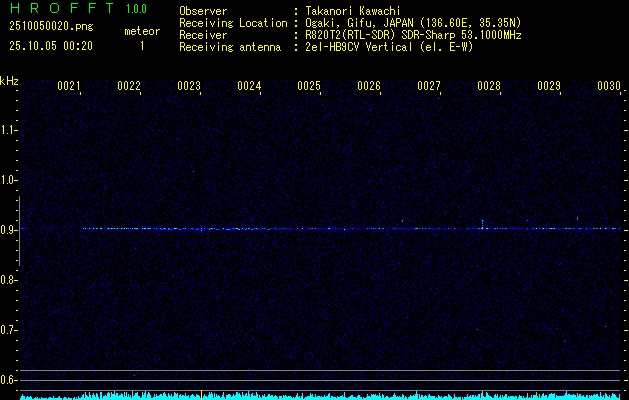Click the Observer field label
The image size is (629, 400).
(x=203, y=11)
